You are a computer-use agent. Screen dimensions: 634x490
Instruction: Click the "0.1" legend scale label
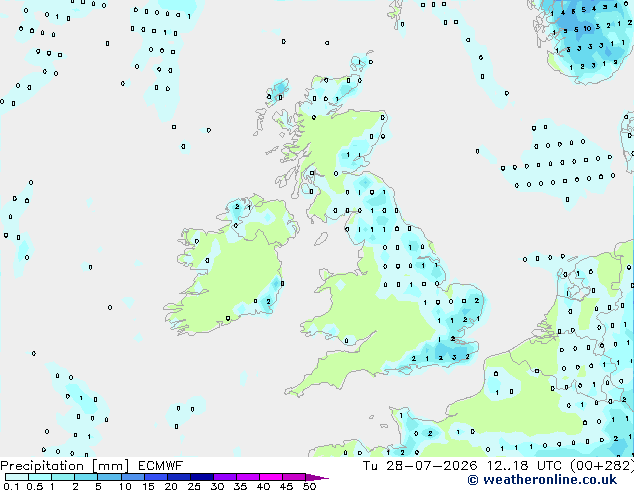[x=11, y=486]
